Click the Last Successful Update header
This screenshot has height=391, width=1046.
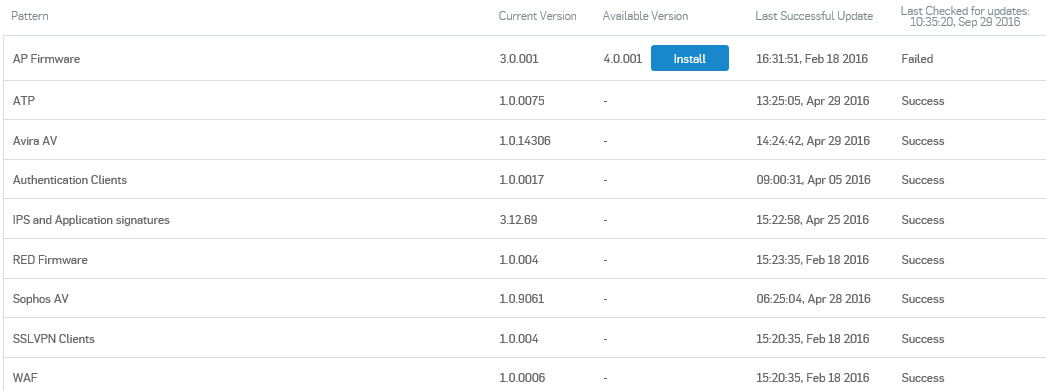814,16
